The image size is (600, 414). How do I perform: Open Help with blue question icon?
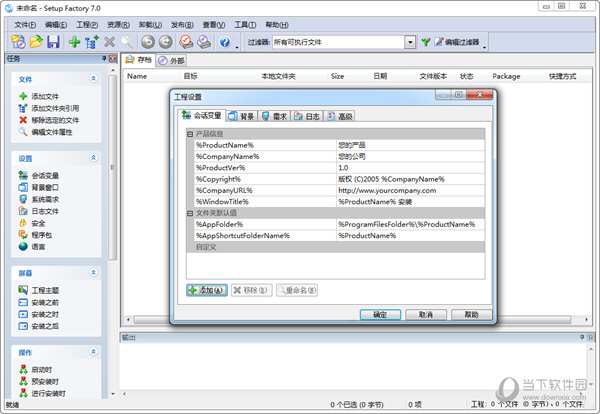pos(225,42)
